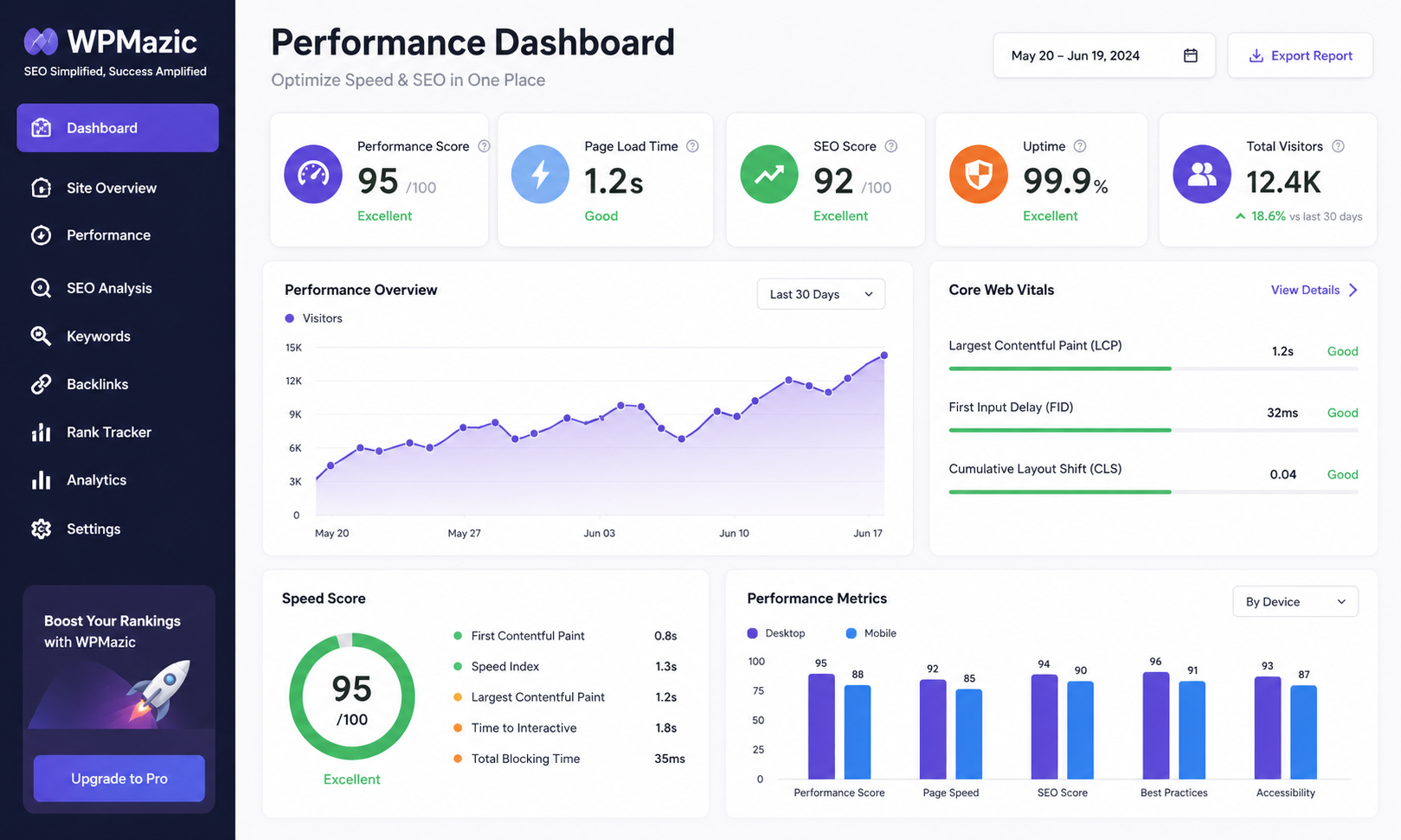Click the Analytics bar chart icon
1401x840 pixels.
41,480
